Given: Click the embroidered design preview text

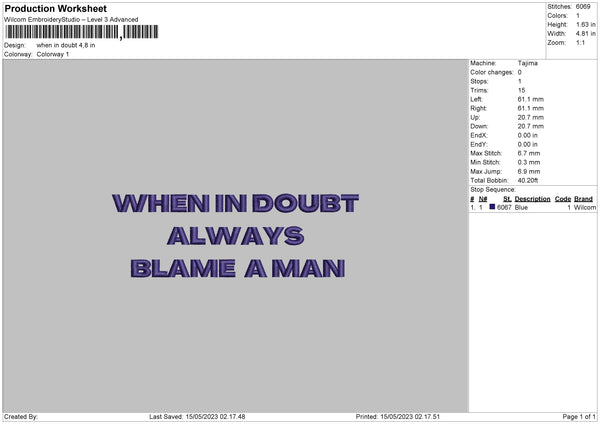Looking at the screenshot, I should [236, 236].
